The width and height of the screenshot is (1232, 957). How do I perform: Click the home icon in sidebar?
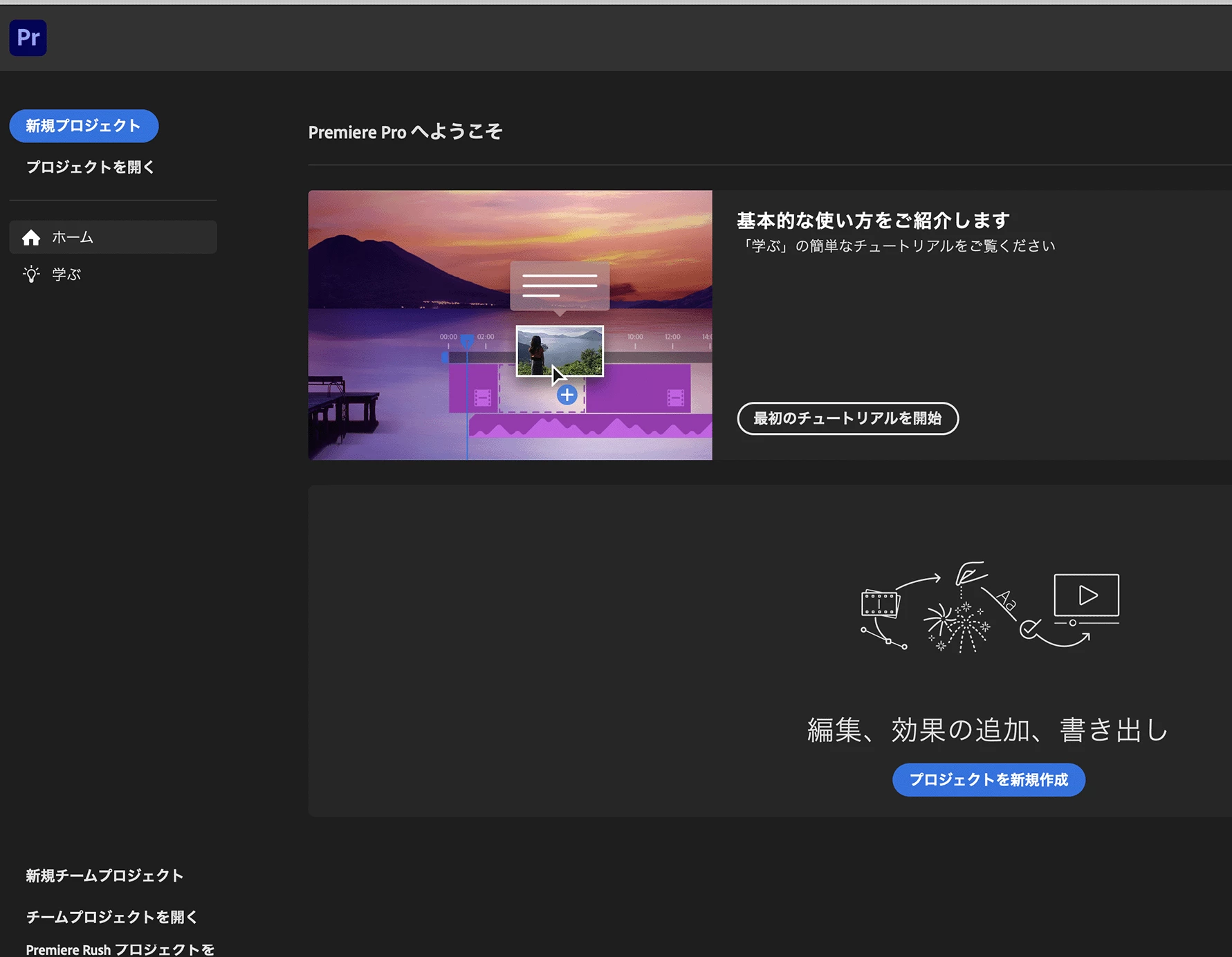(x=31, y=238)
